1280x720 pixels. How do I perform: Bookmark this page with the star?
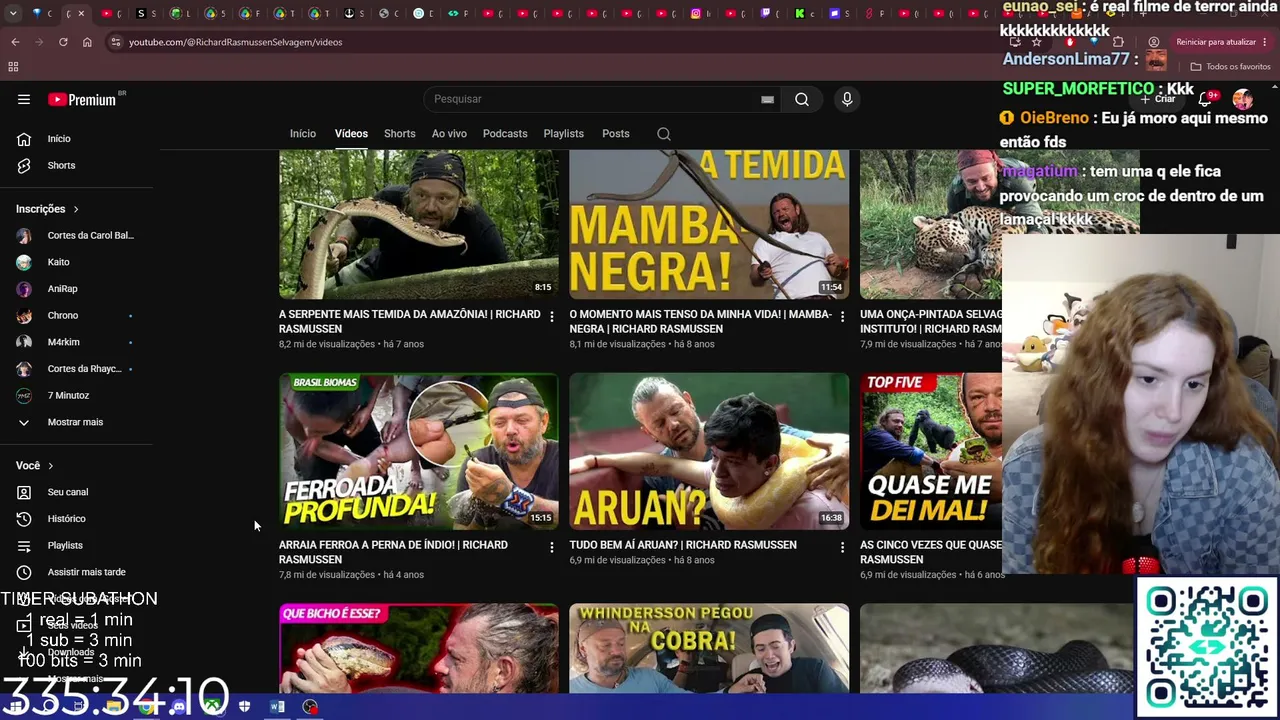click(1036, 42)
